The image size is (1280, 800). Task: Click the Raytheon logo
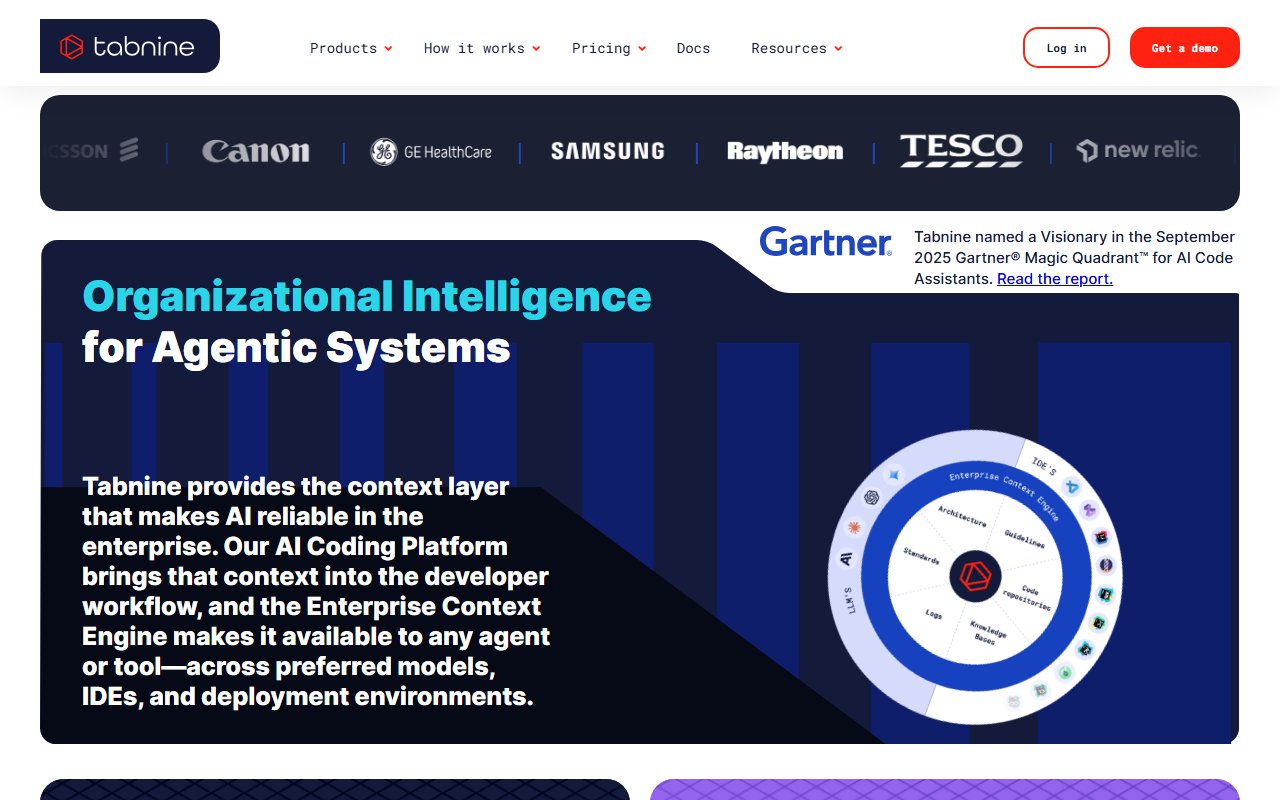pyautogui.click(x=785, y=152)
